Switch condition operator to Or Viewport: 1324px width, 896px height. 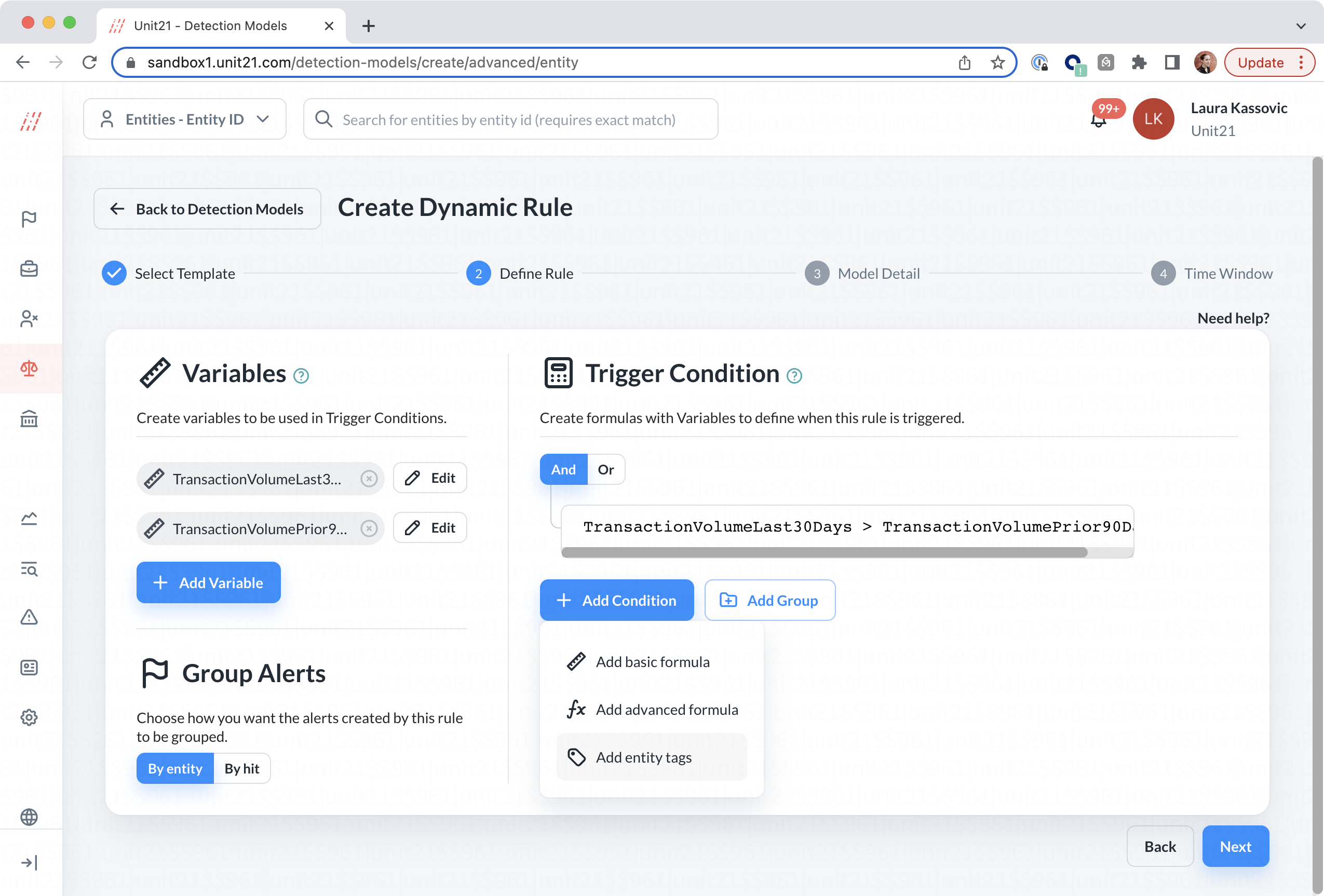pos(605,469)
